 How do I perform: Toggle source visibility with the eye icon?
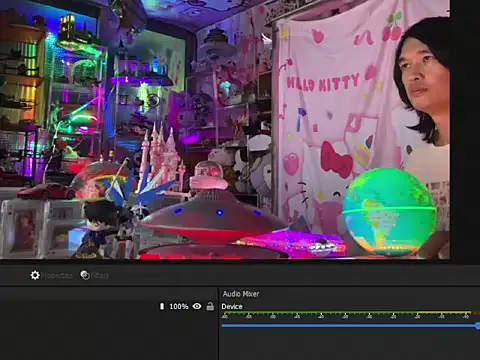[x=197, y=306]
